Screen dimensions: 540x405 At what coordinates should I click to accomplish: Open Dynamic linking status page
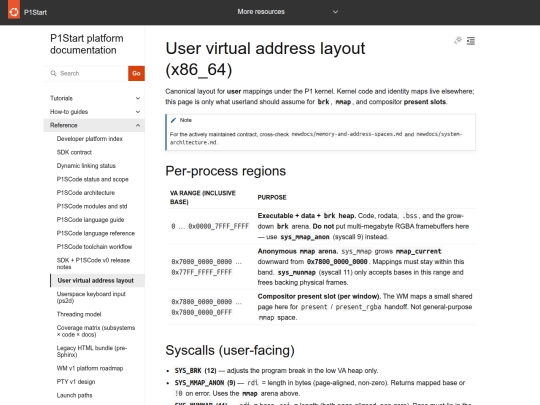(x=86, y=166)
